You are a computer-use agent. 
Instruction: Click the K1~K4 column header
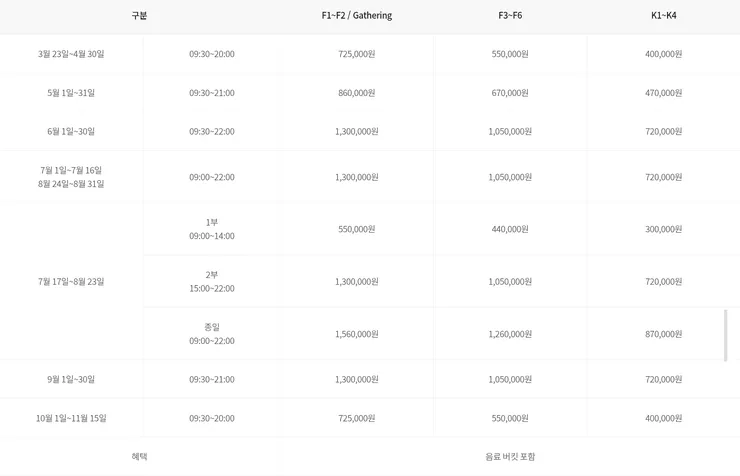(664, 16)
